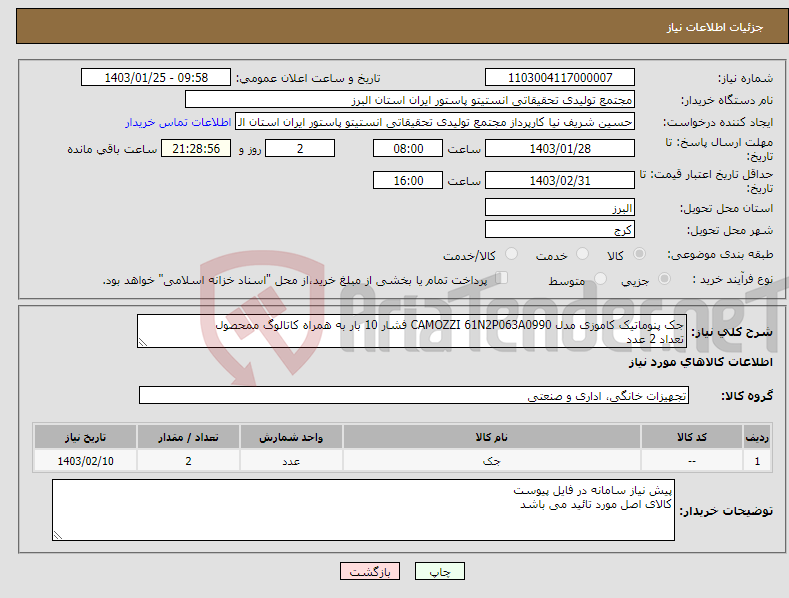Click the گروه کالا field تجهیزات خانگی
Image resolution: width=789 pixels, height=598 pixels.
[414, 396]
